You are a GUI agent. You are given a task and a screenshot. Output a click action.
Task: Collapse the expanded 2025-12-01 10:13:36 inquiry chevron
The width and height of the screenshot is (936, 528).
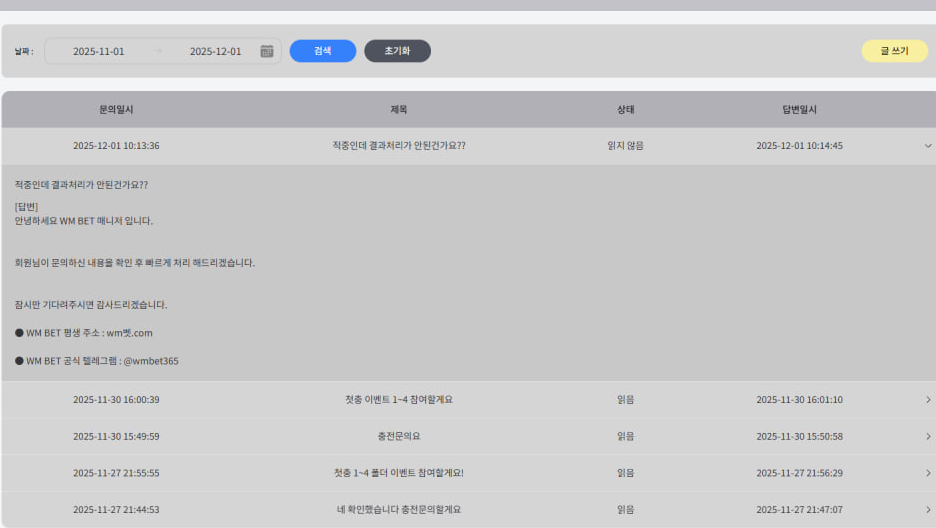(x=928, y=146)
